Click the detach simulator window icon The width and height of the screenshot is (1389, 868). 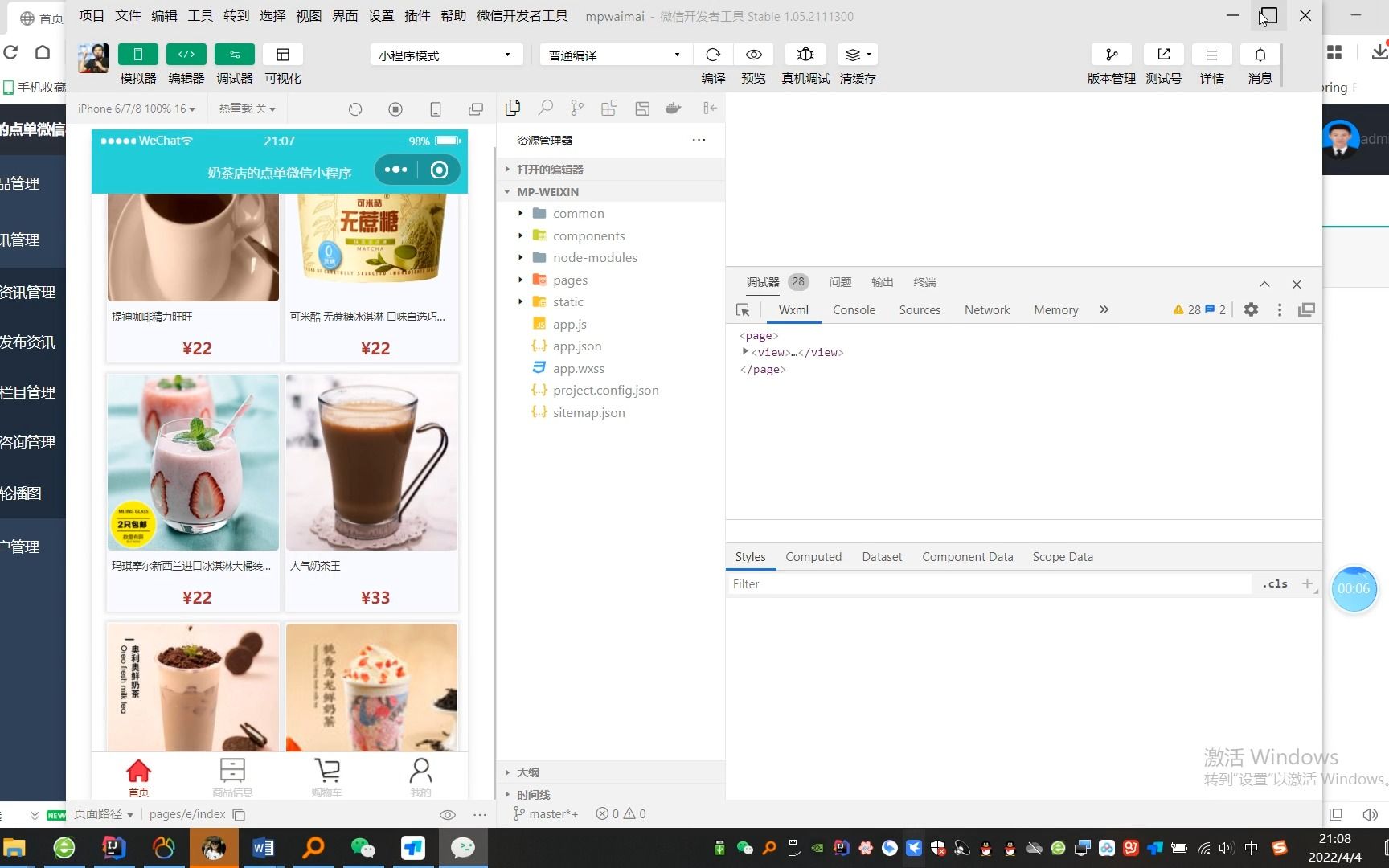(476, 108)
